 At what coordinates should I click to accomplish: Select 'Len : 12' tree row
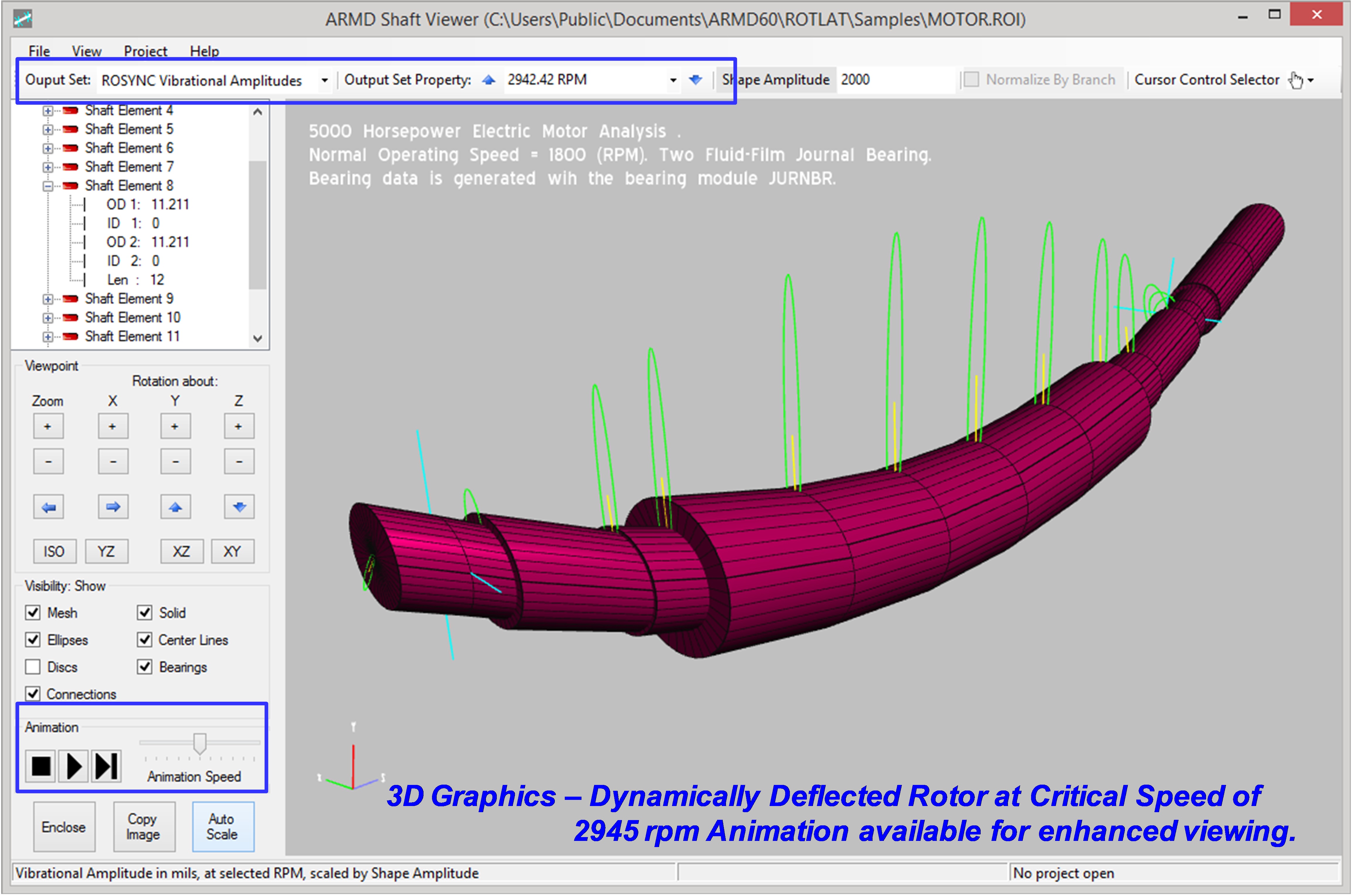click(x=135, y=280)
